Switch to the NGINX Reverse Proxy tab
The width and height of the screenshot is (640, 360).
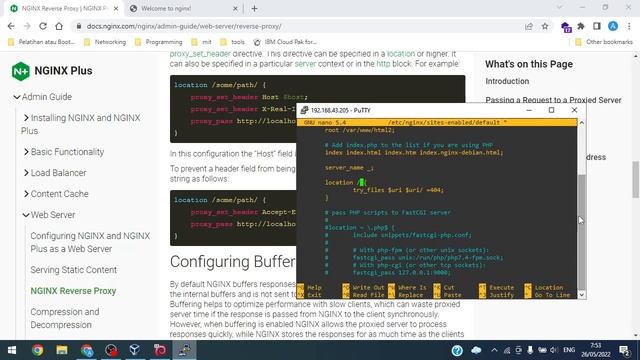[63, 8]
